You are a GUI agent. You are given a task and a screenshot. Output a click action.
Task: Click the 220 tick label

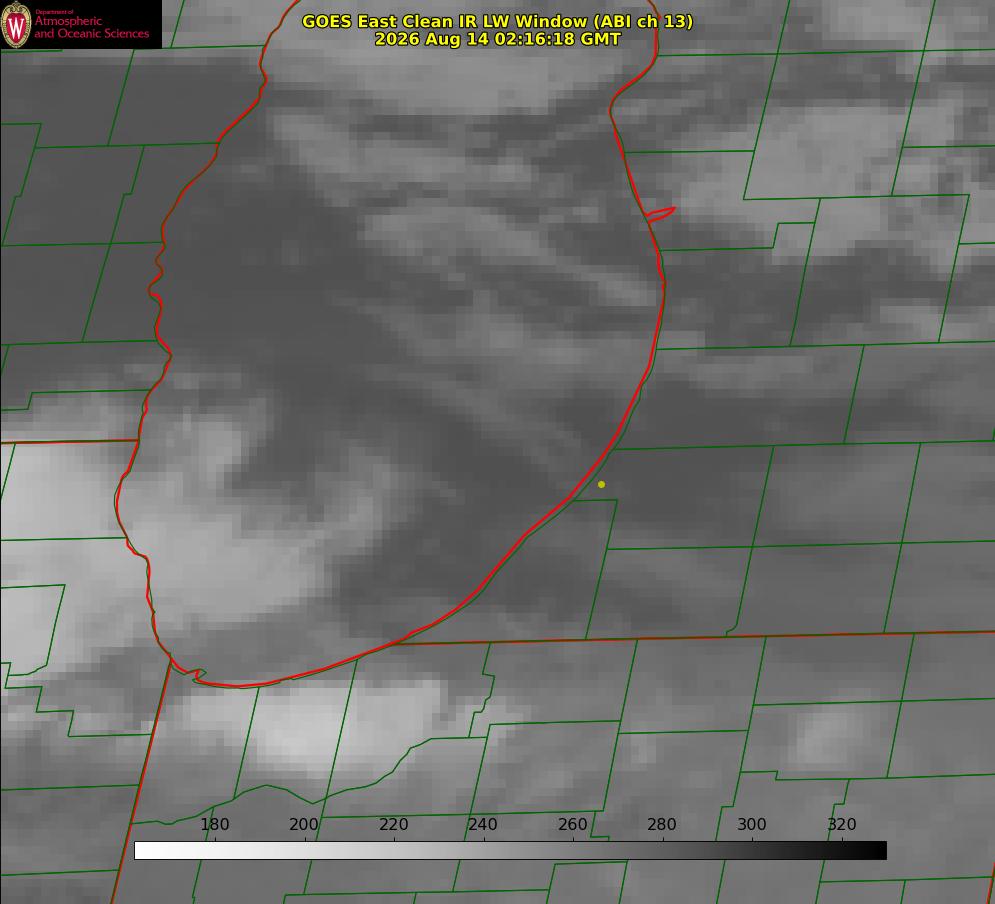[393, 824]
